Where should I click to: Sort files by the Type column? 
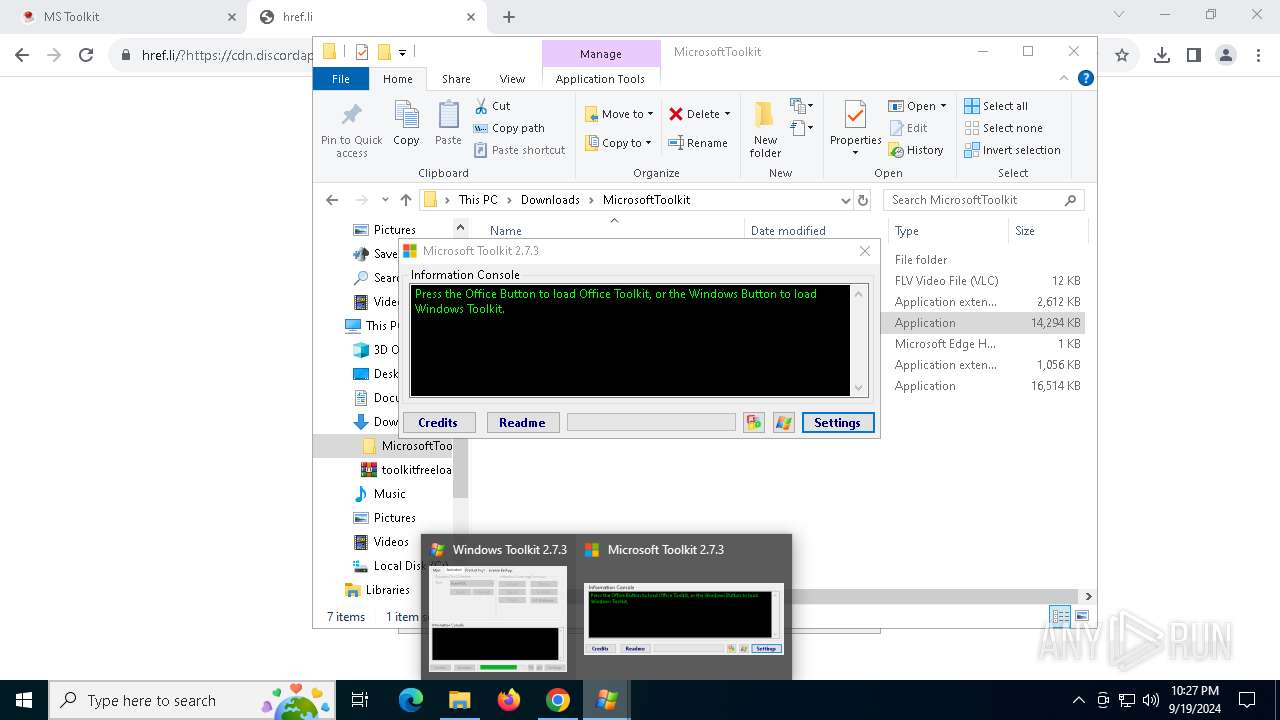(x=947, y=231)
